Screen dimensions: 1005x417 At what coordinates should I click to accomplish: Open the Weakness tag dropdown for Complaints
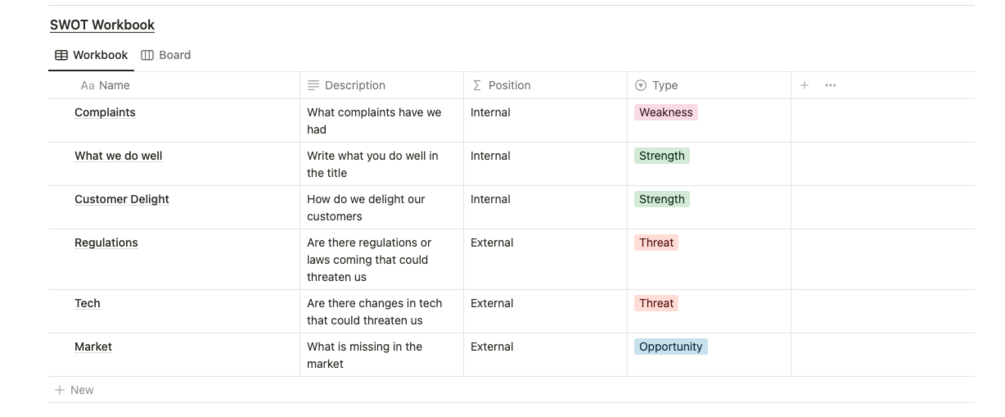tap(665, 113)
